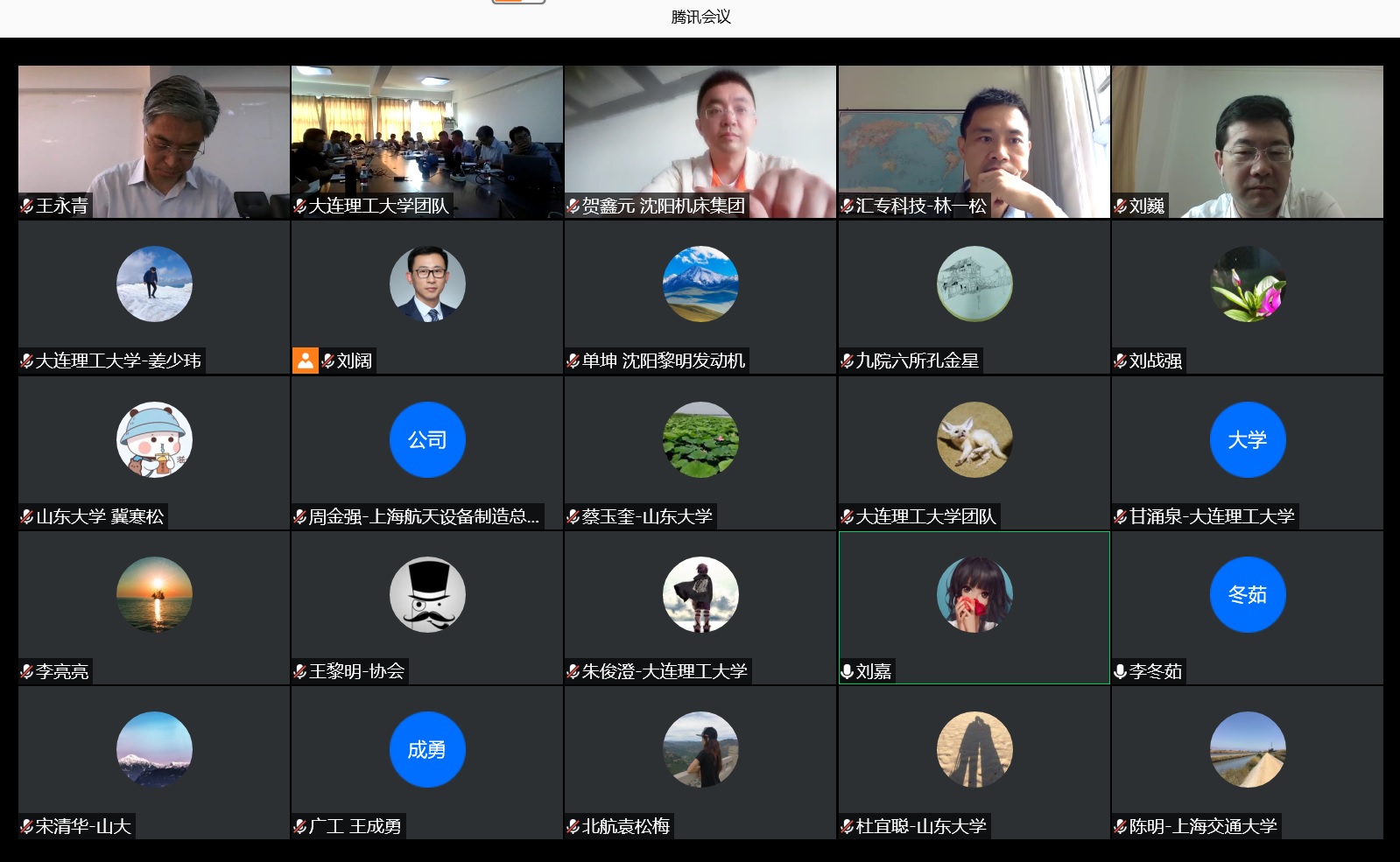
Task: Click the 腾讯会议 window title
Action: point(700,17)
